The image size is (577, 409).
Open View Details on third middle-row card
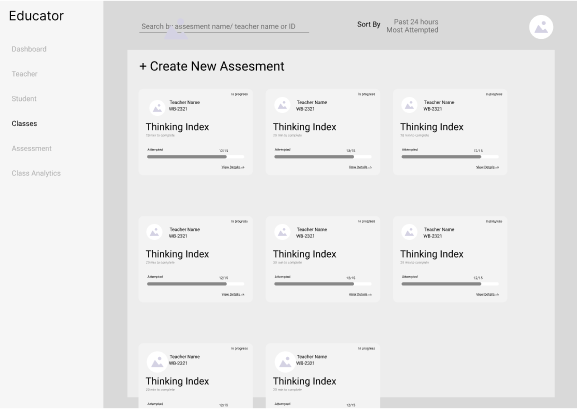click(487, 295)
